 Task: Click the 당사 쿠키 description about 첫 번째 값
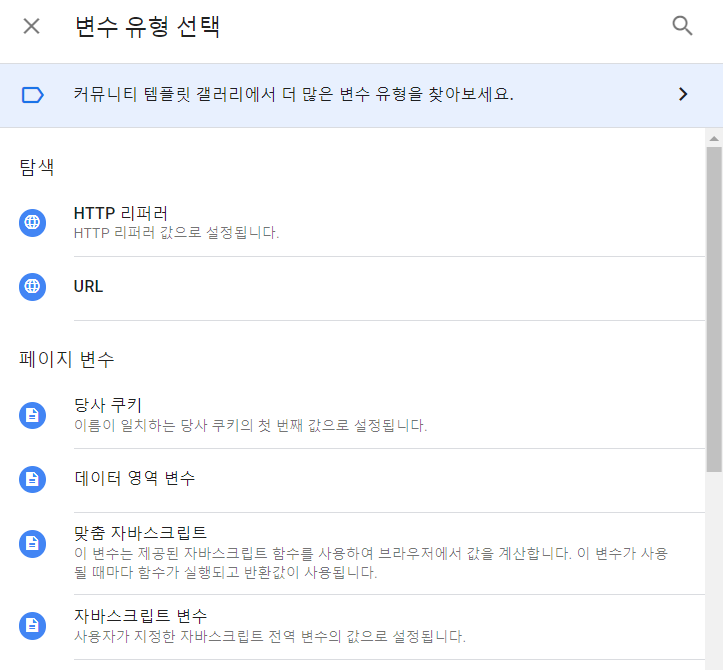click(x=250, y=426)
